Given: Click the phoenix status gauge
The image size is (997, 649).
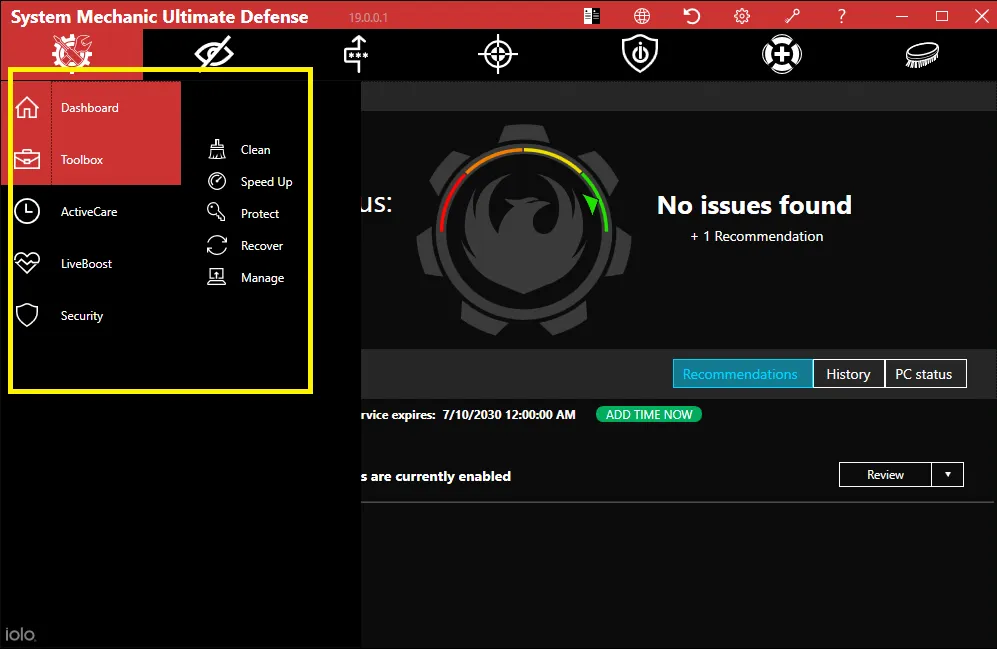Looking at the screenshot, I should point(524,229).
